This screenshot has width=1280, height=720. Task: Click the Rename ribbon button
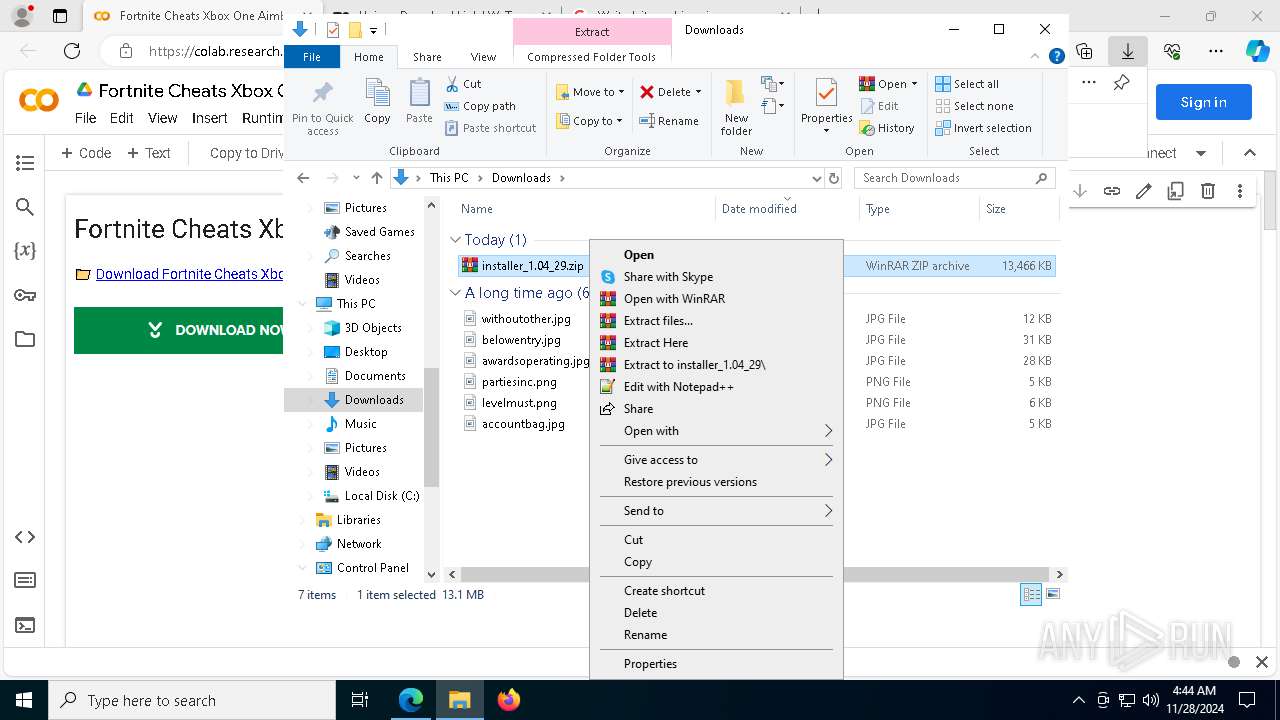669,121
